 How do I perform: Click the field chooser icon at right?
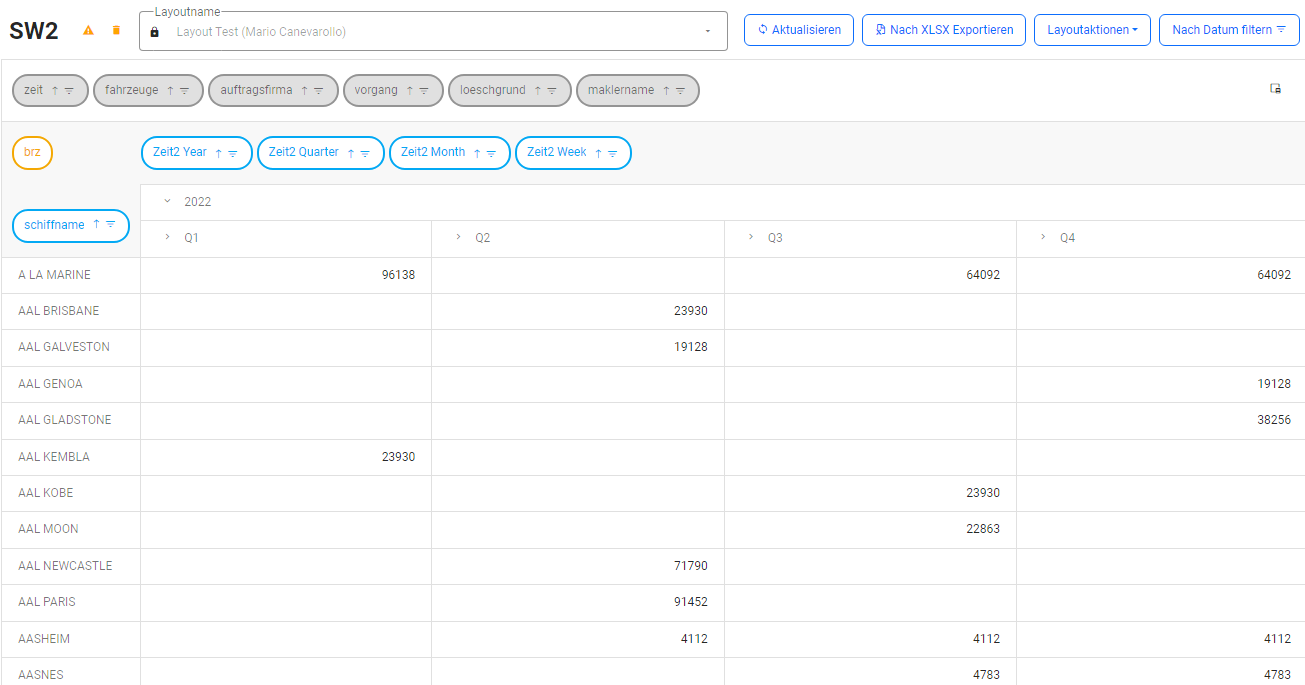(1276, 89)
